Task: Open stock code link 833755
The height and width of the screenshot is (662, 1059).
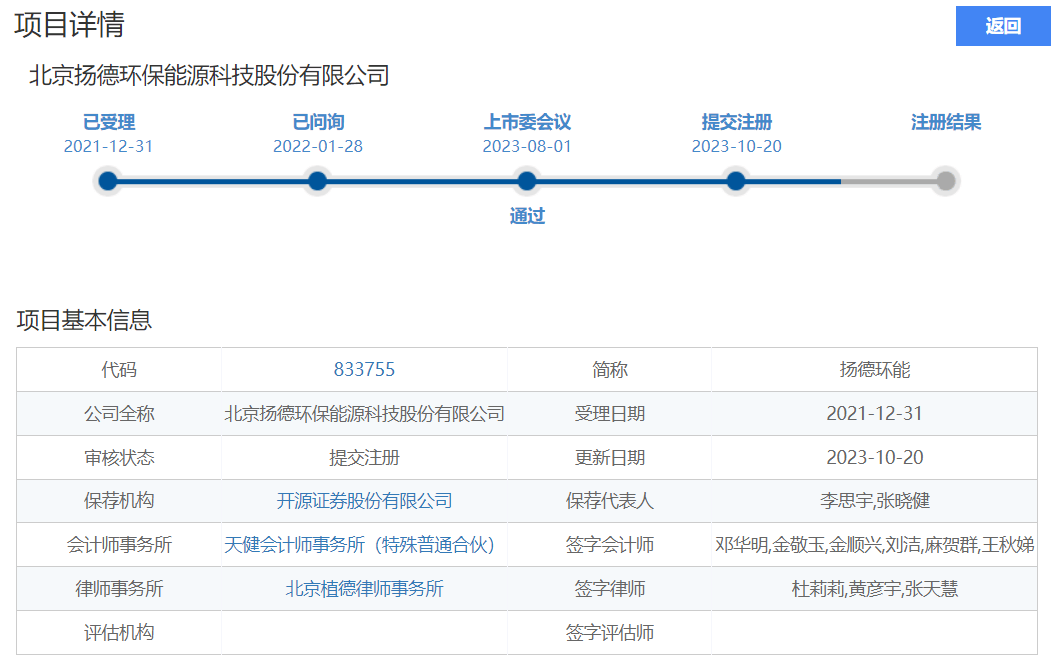Action: pos(364,370)
